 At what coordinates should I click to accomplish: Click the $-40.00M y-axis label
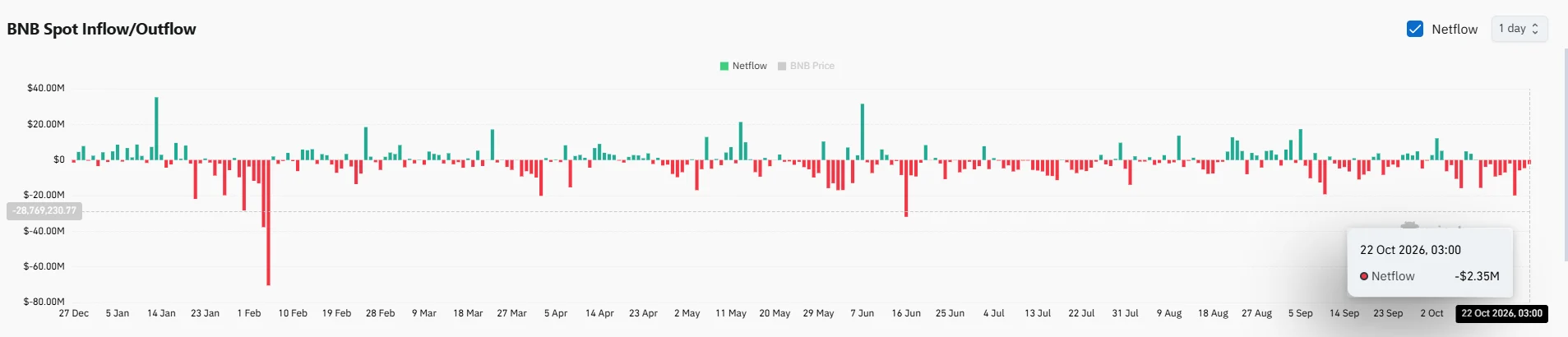pyautogui.click(x=44, y=231)
